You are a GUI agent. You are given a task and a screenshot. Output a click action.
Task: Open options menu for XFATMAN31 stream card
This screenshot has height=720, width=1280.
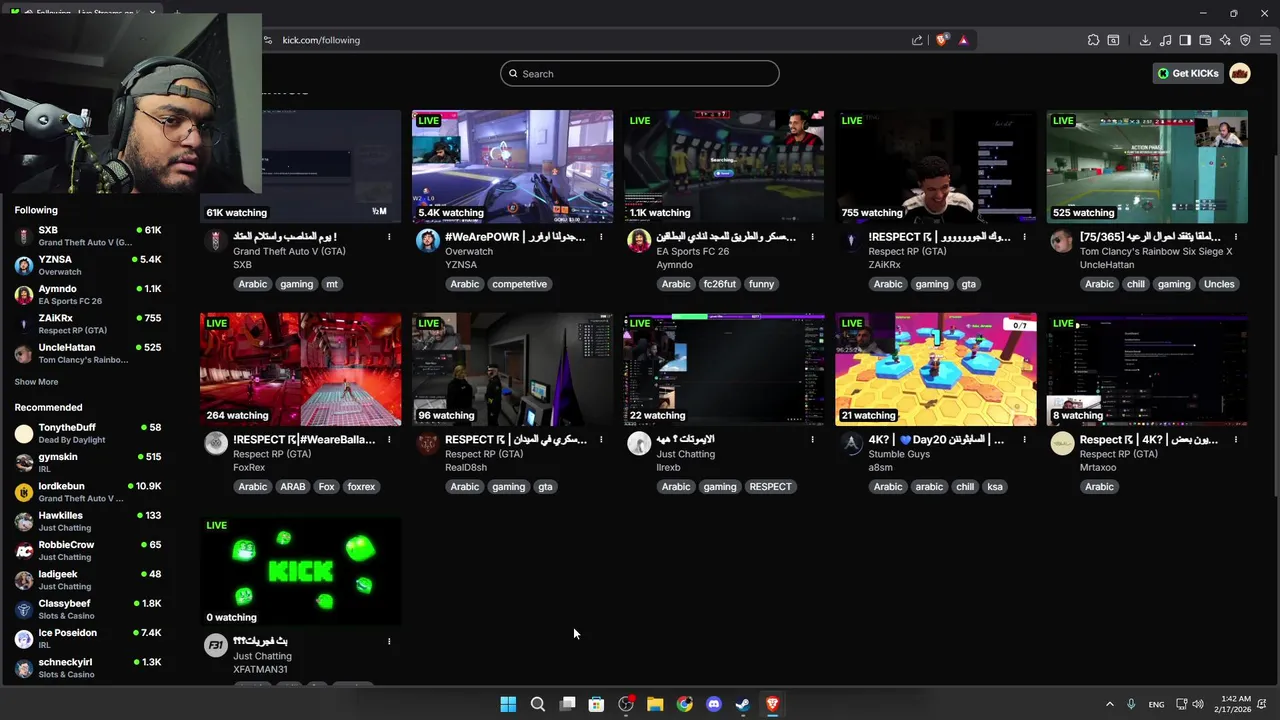point(389,641)
